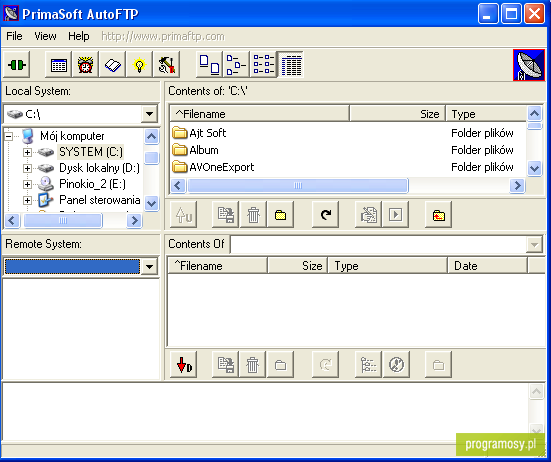The height and width of the screenshot is (462, 551).
Task: Select the Album folder
Action: (x=195, y=150)
